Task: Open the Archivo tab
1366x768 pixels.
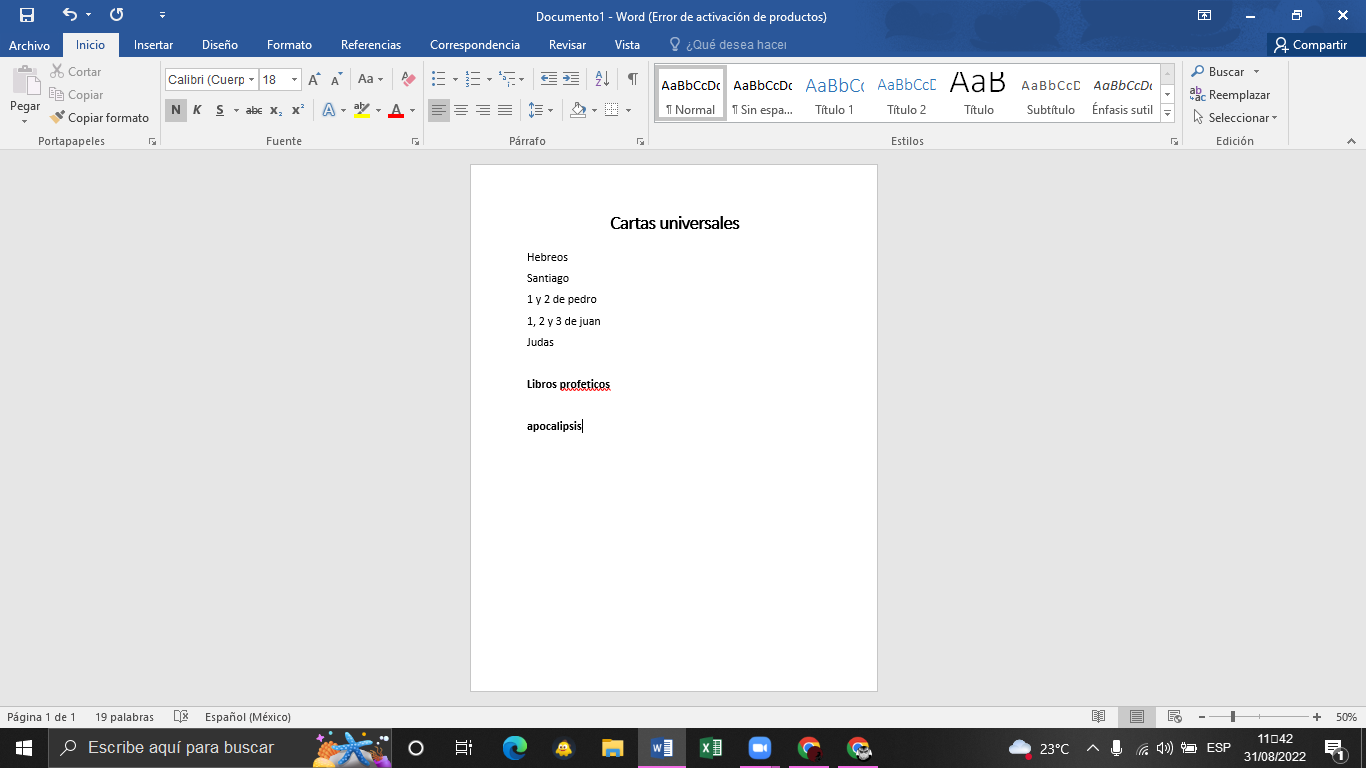Action: pyautogui.click(x=29, y=45)
